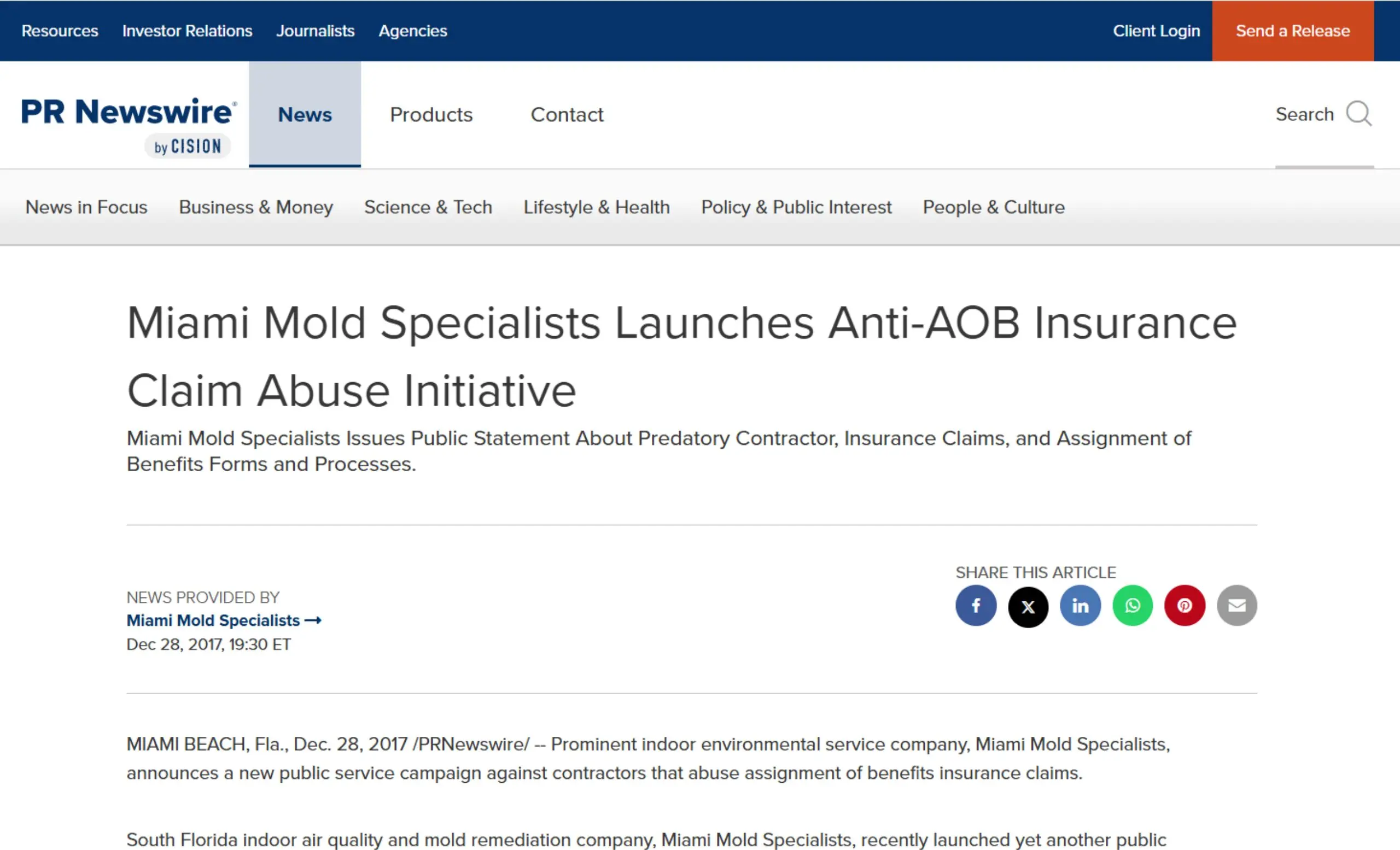Click the paragraph starting 'MIAMI BEACH, Fla.'
The width and height of the screenshot is (1400, 850).
click(648, 758)
